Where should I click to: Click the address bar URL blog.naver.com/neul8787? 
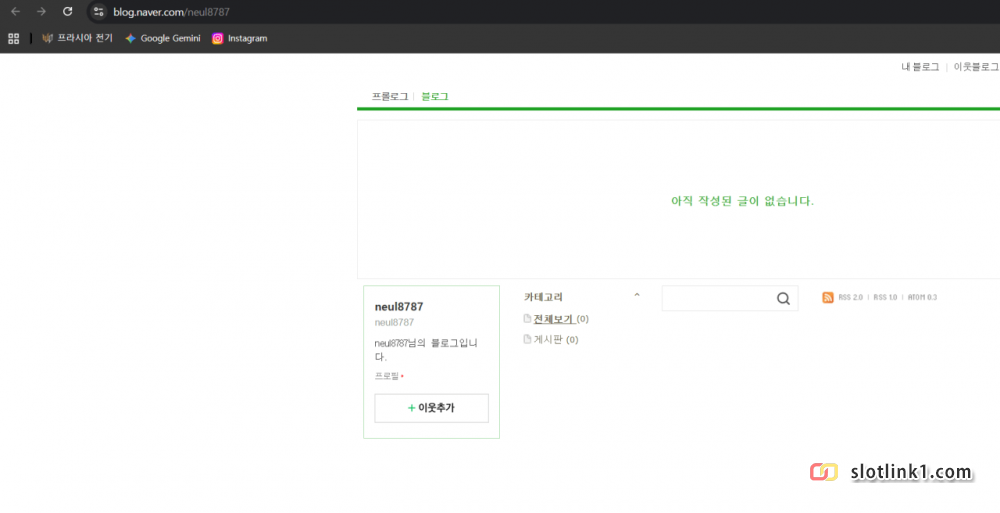click(171, 11)
